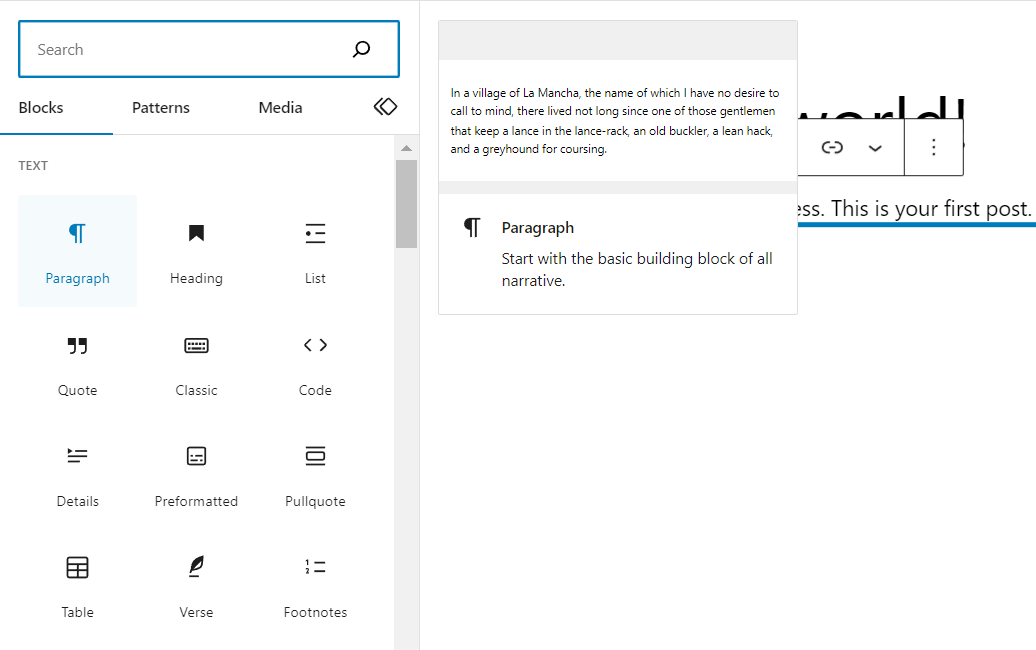
Task: Switch to the Patterns tab
Action: [x=160, y=108]
